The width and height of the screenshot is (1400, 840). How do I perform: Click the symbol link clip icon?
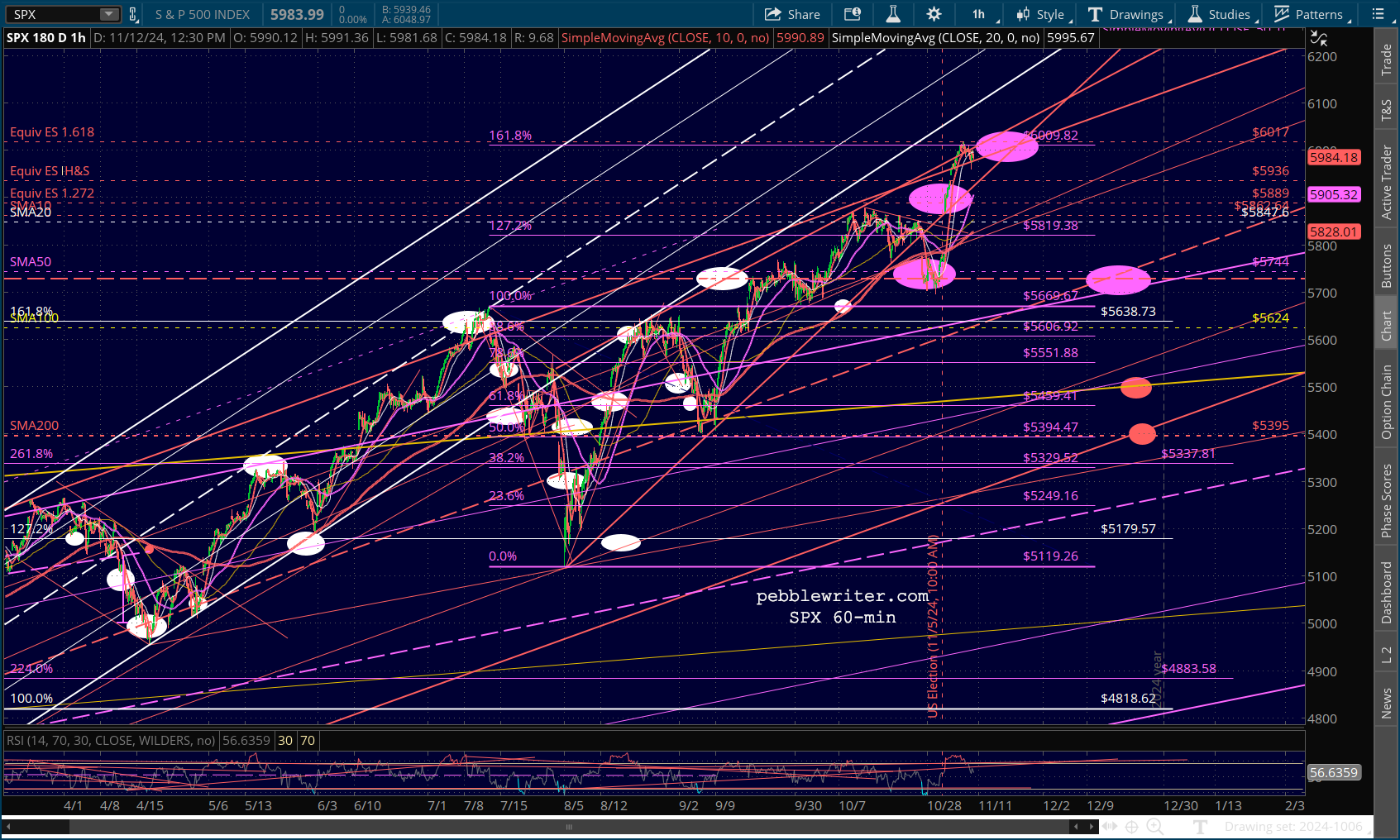[x=132, y=14]
